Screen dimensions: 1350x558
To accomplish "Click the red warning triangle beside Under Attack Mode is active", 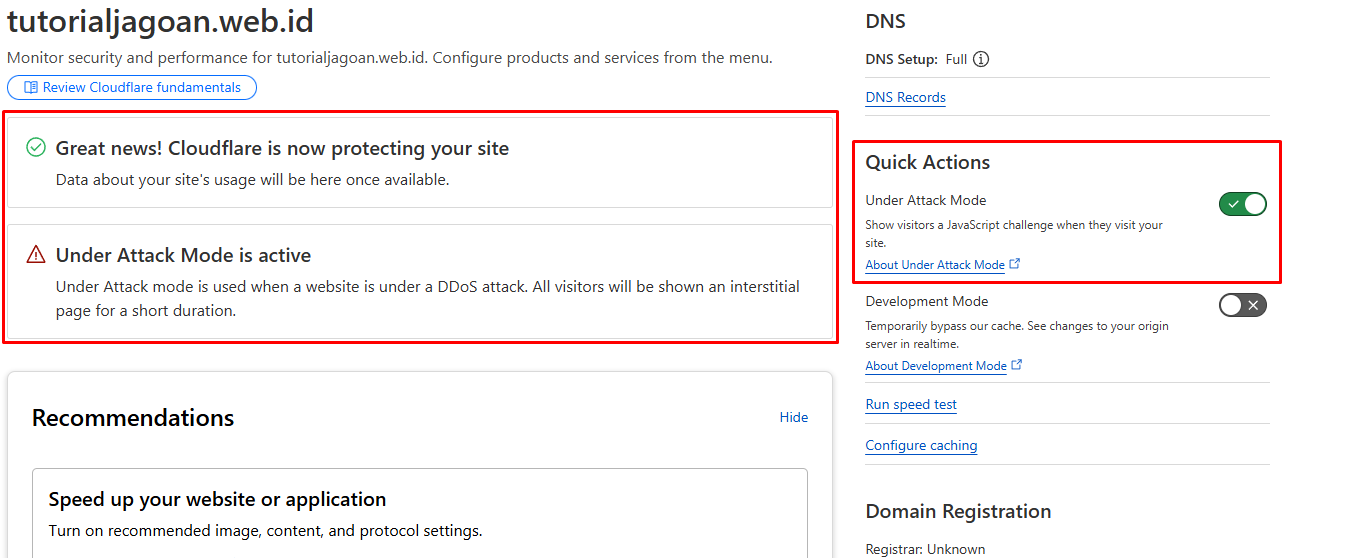I will (x=36, y=254).
